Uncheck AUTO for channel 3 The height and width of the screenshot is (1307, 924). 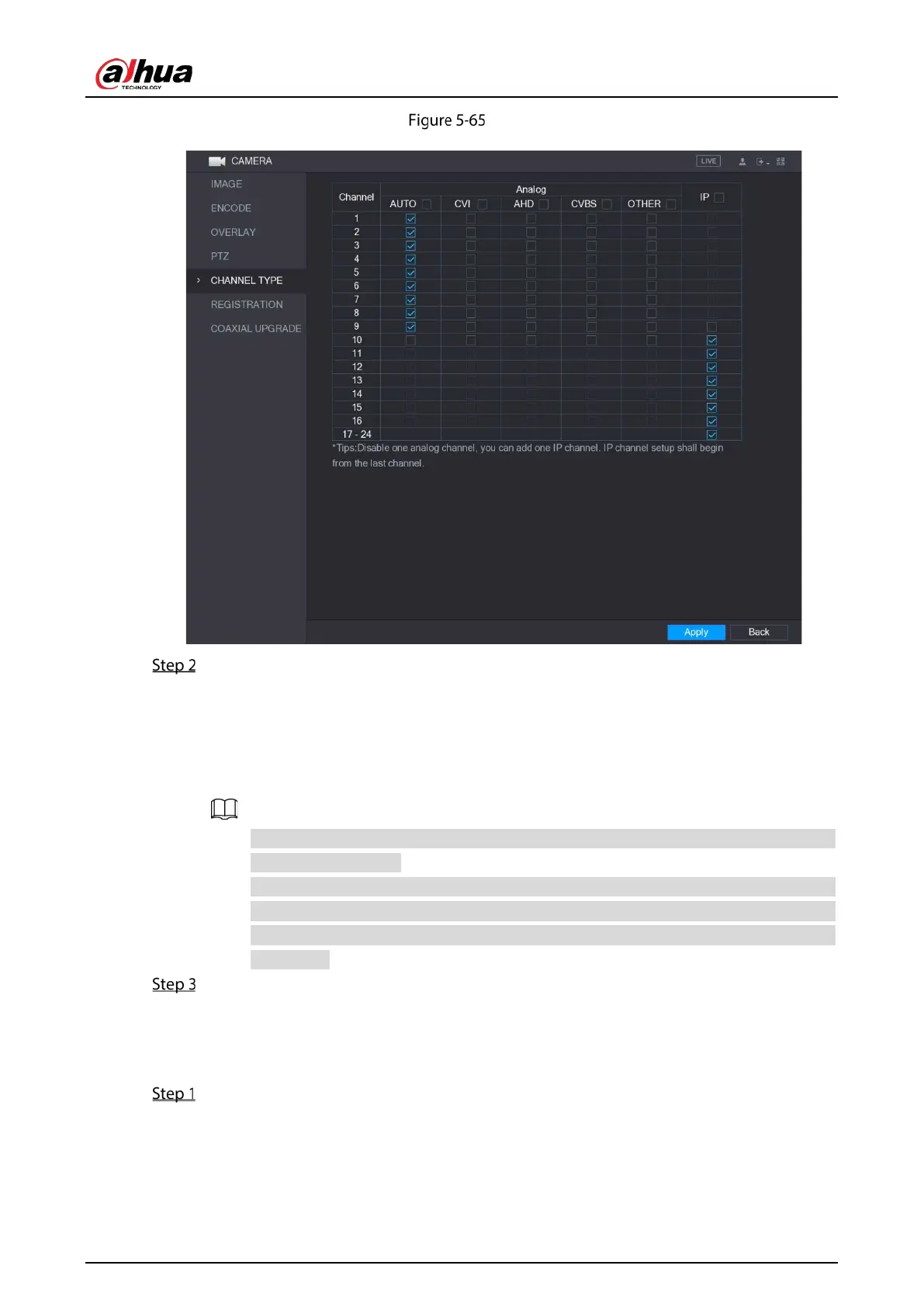(x=410, y=245)
